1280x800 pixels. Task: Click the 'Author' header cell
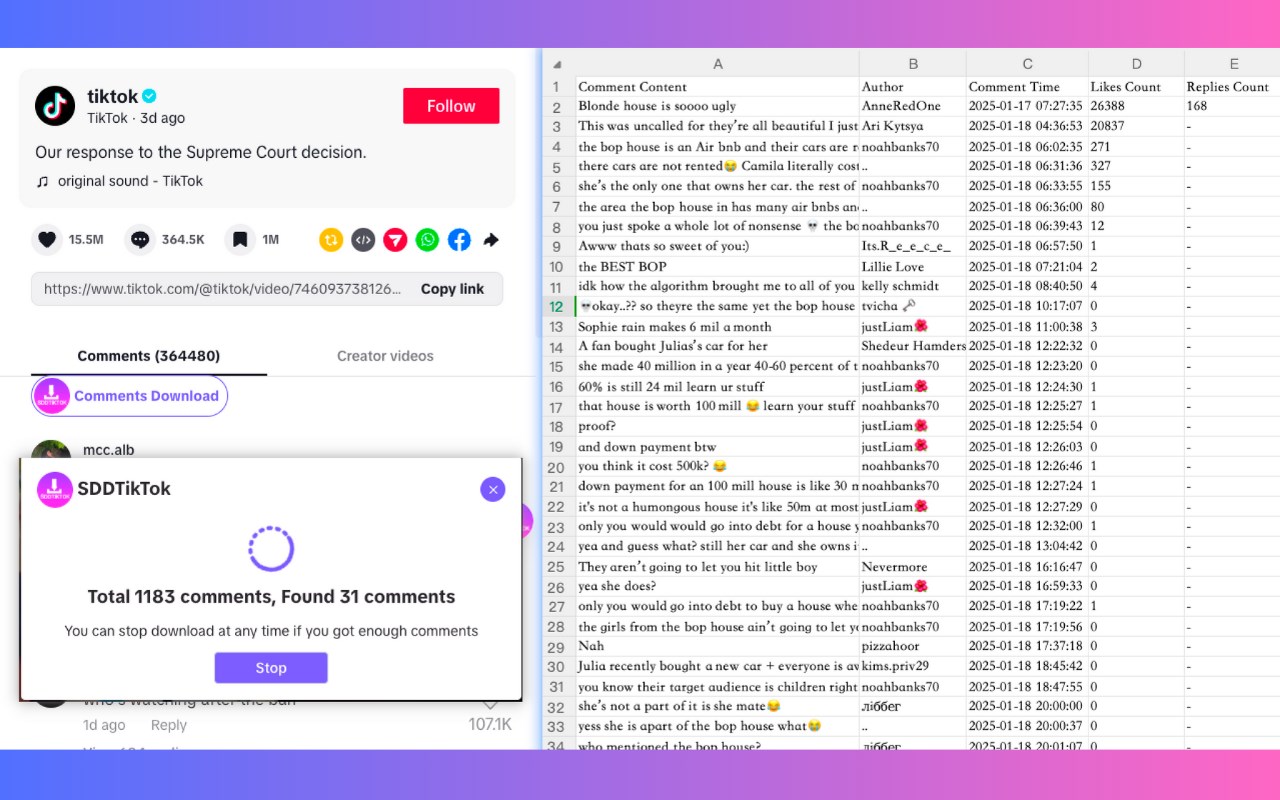(913, 87)
